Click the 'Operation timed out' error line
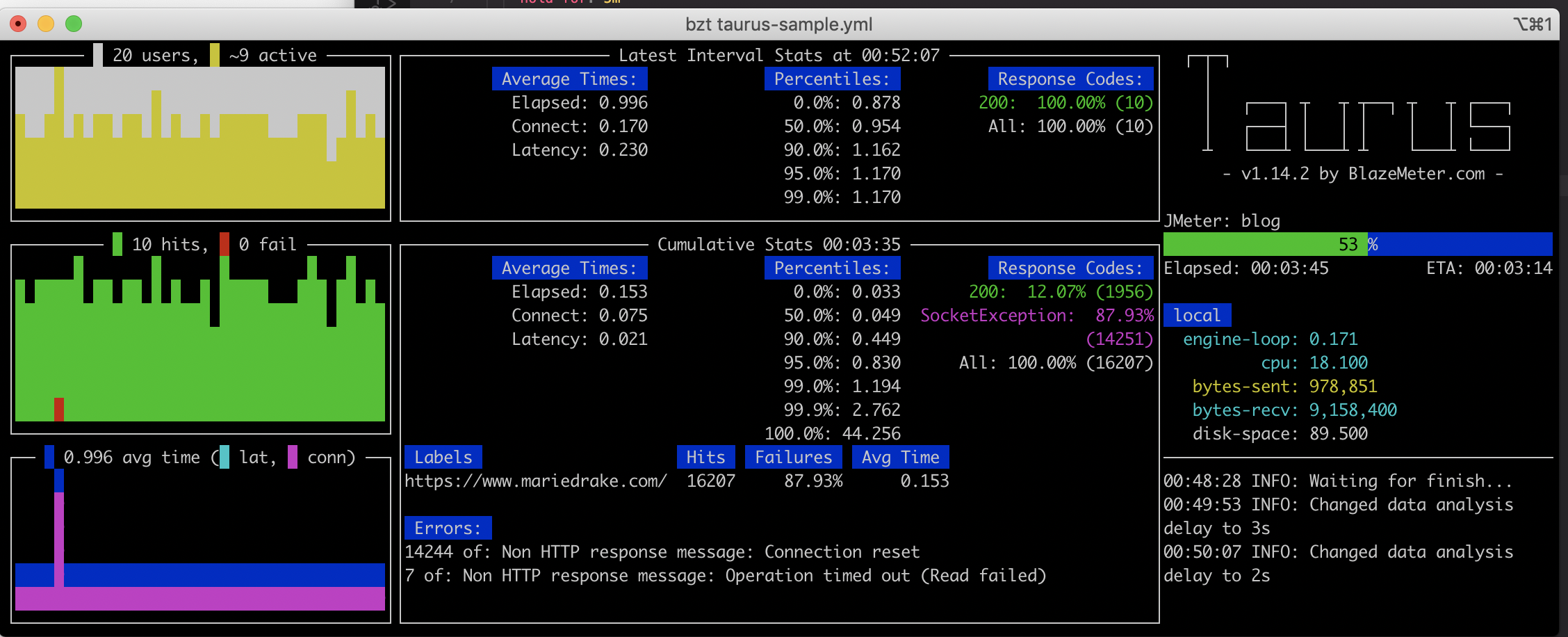 coord(726,575)
